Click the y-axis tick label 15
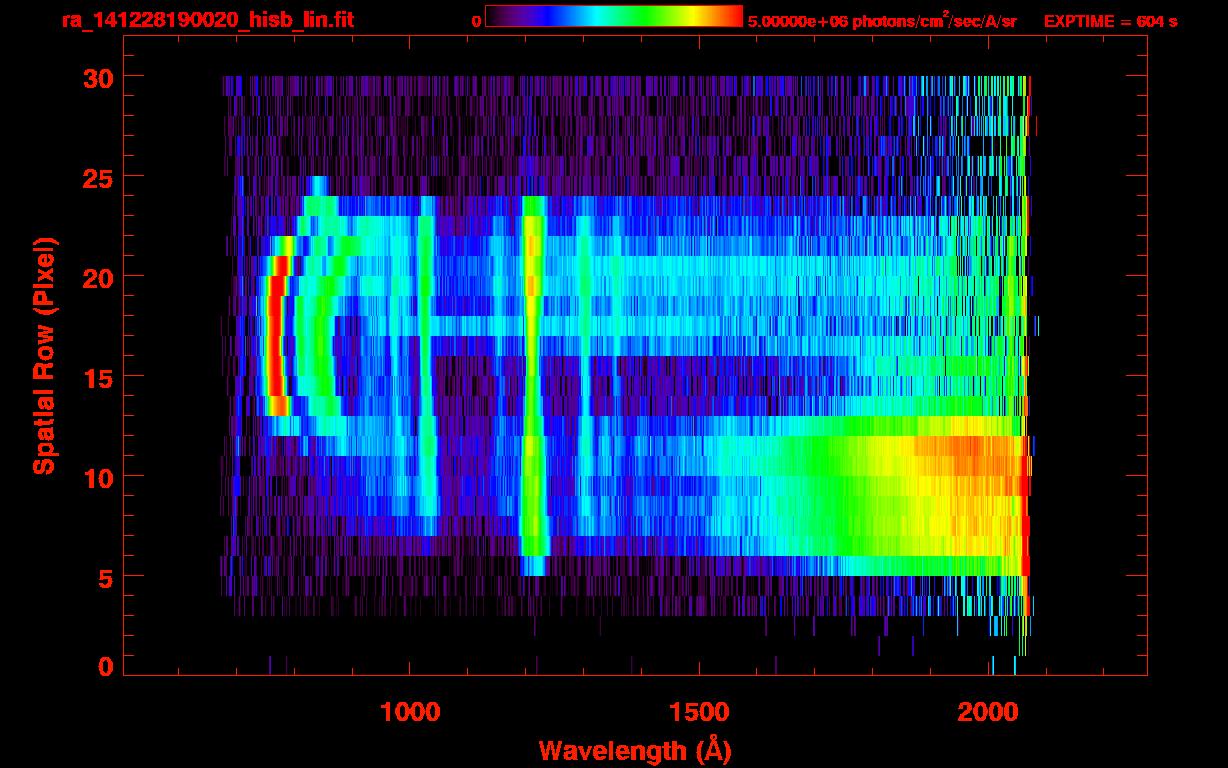This screenshot has height=768, width=1228. [x=97, y=377]
